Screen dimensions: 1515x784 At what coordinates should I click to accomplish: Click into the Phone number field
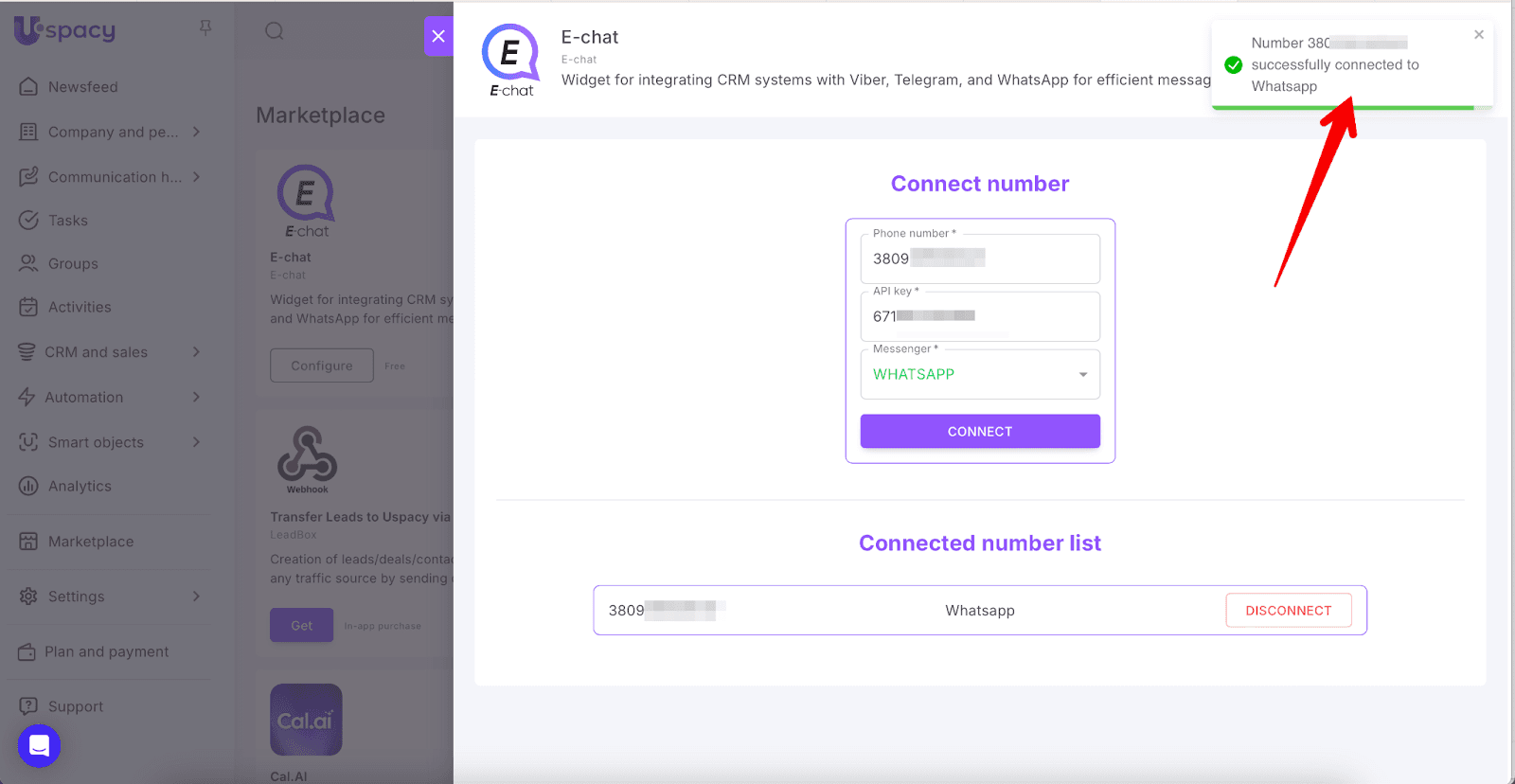click(x=980, y=258)
